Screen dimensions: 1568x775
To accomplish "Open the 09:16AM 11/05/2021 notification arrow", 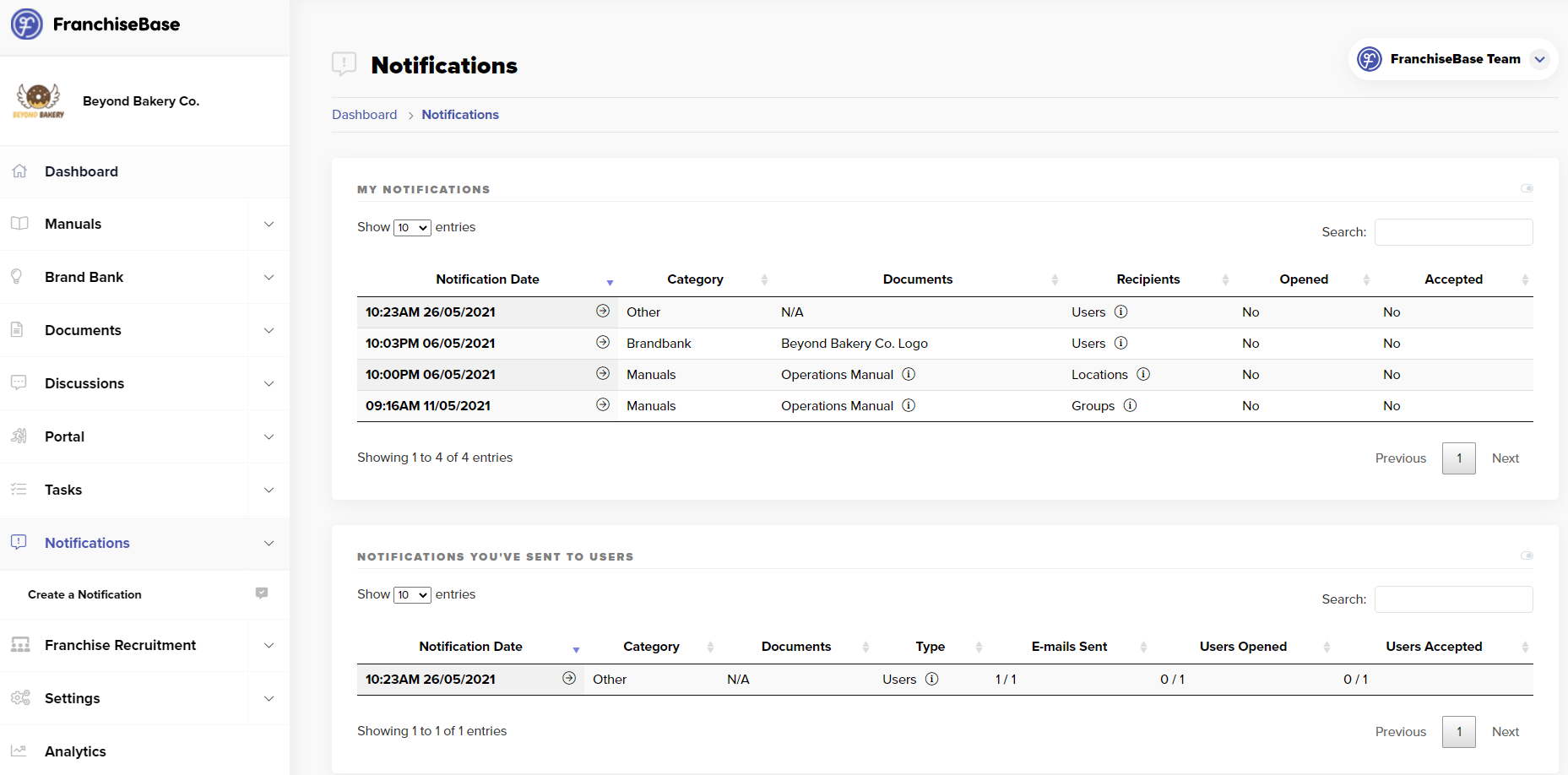I will click(603, 404).
